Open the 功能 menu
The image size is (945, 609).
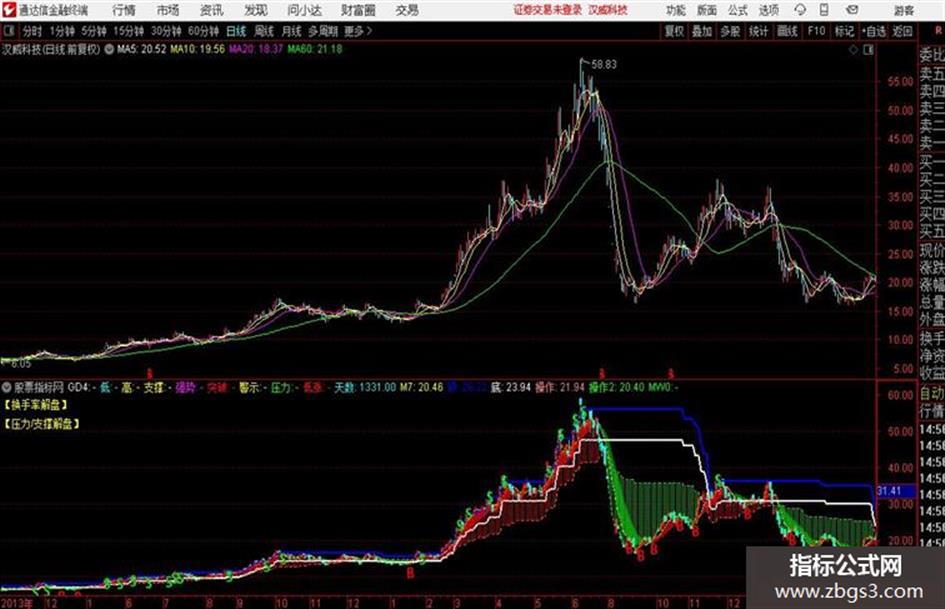(676, 10)
